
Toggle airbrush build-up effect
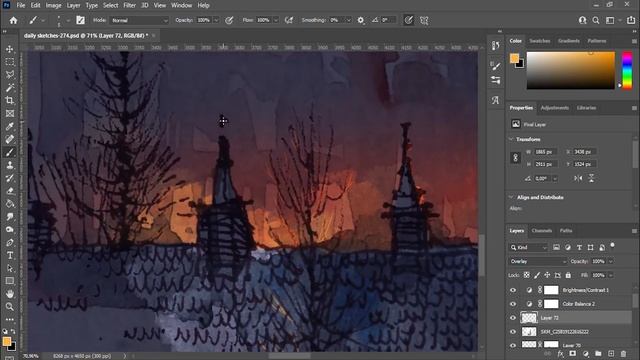[x=289, y=20]
